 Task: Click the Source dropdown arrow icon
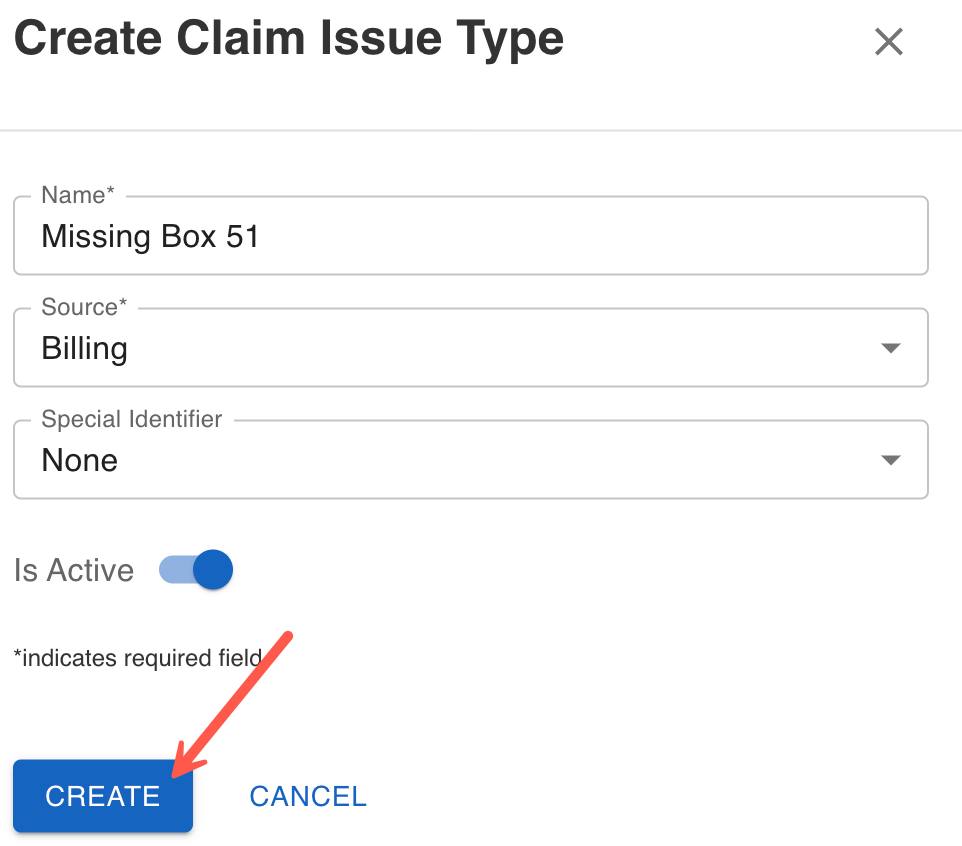889,348
